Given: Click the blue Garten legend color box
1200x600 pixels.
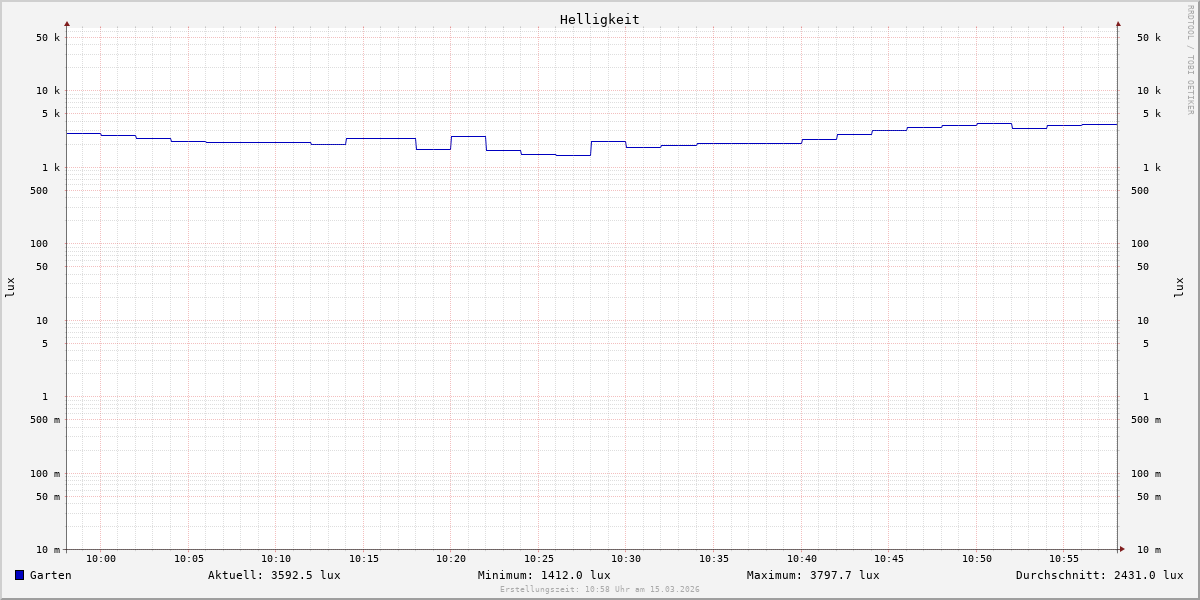Looking at the screenshot, I should click(x=19, y=575).
